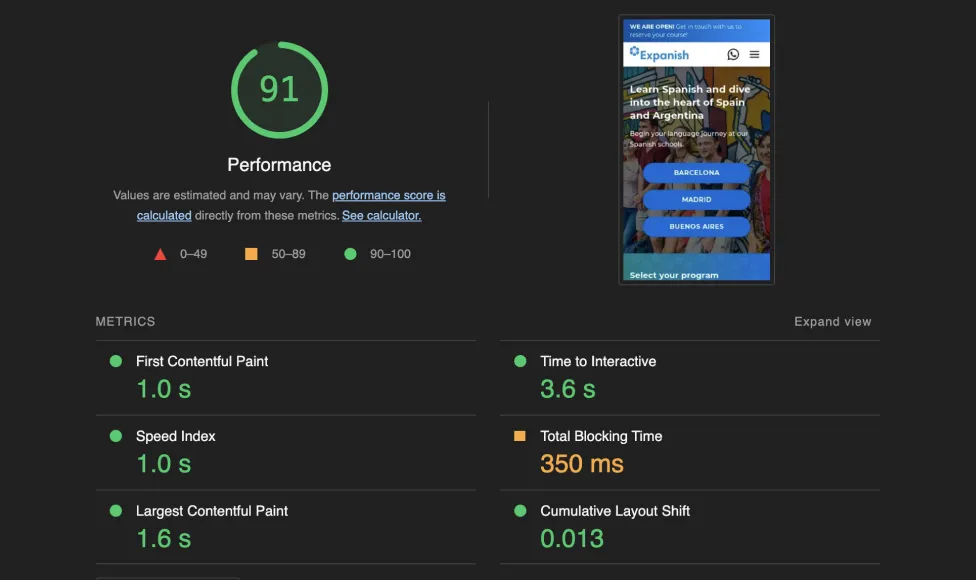Image resolution: width=976 pixels, height=580 pixels.
Task: Click the green circle 90–100 legend icon
Action: [350, 254]
